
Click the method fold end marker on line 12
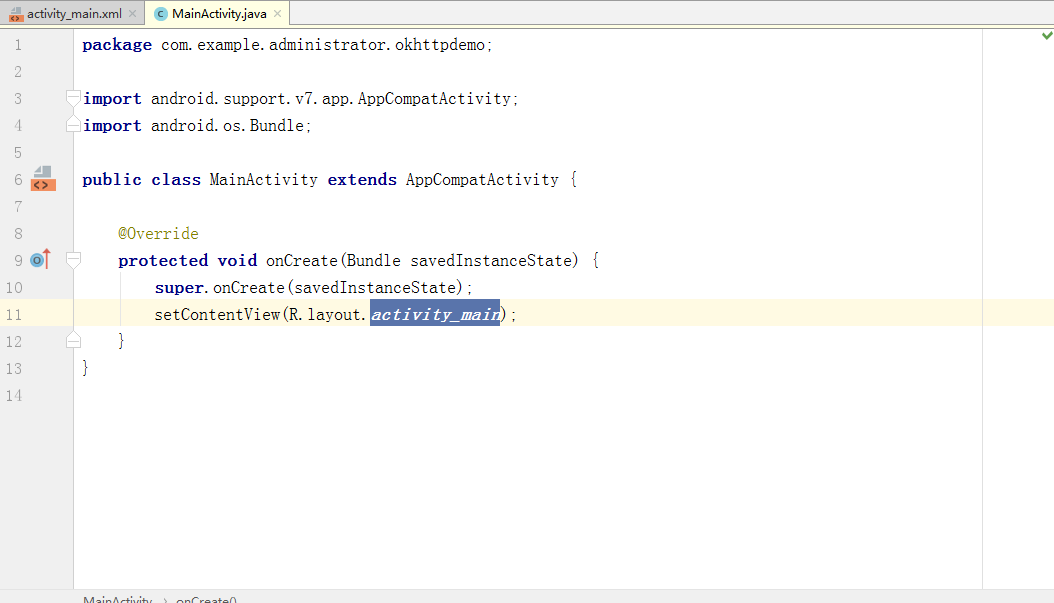tap(73, 341)
